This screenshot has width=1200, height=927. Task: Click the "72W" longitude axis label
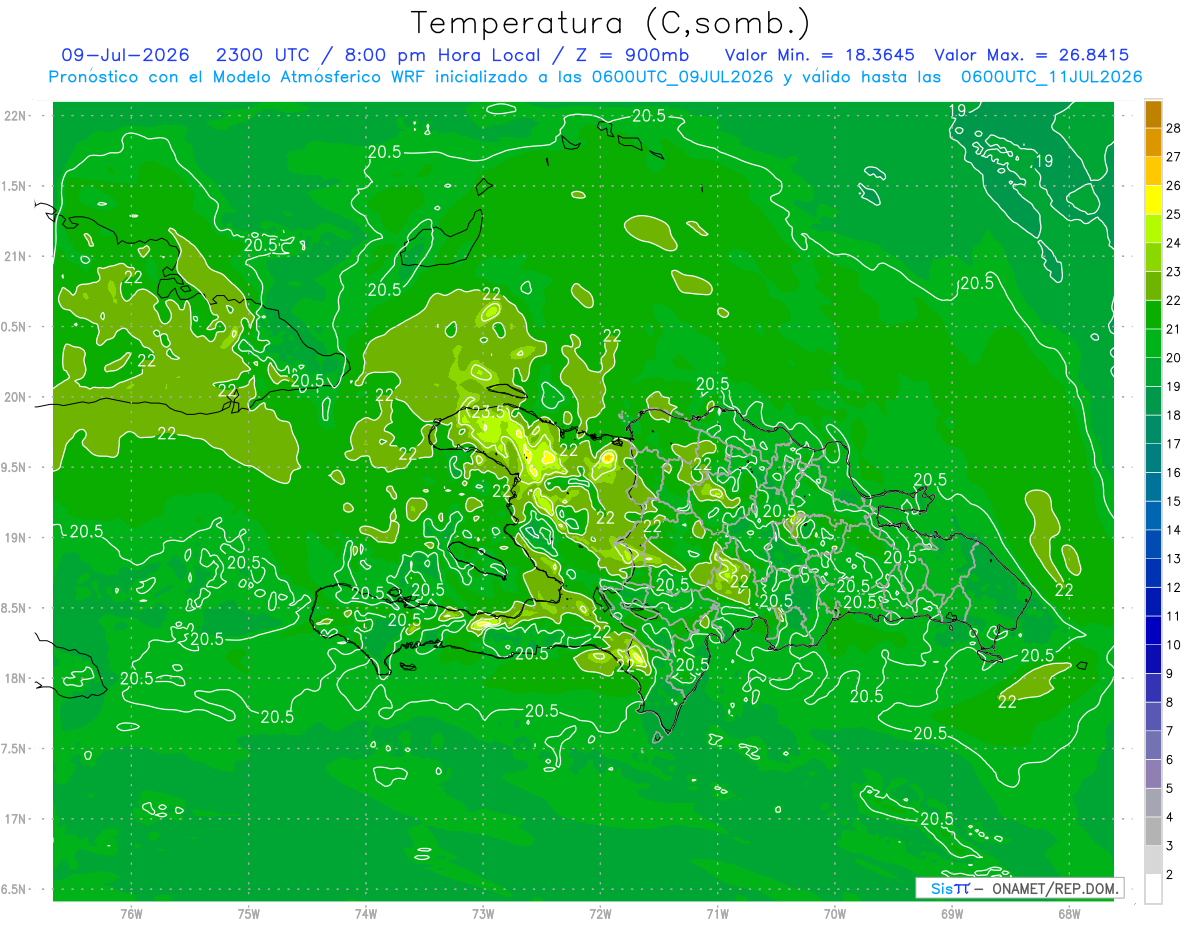pos(600,914)
